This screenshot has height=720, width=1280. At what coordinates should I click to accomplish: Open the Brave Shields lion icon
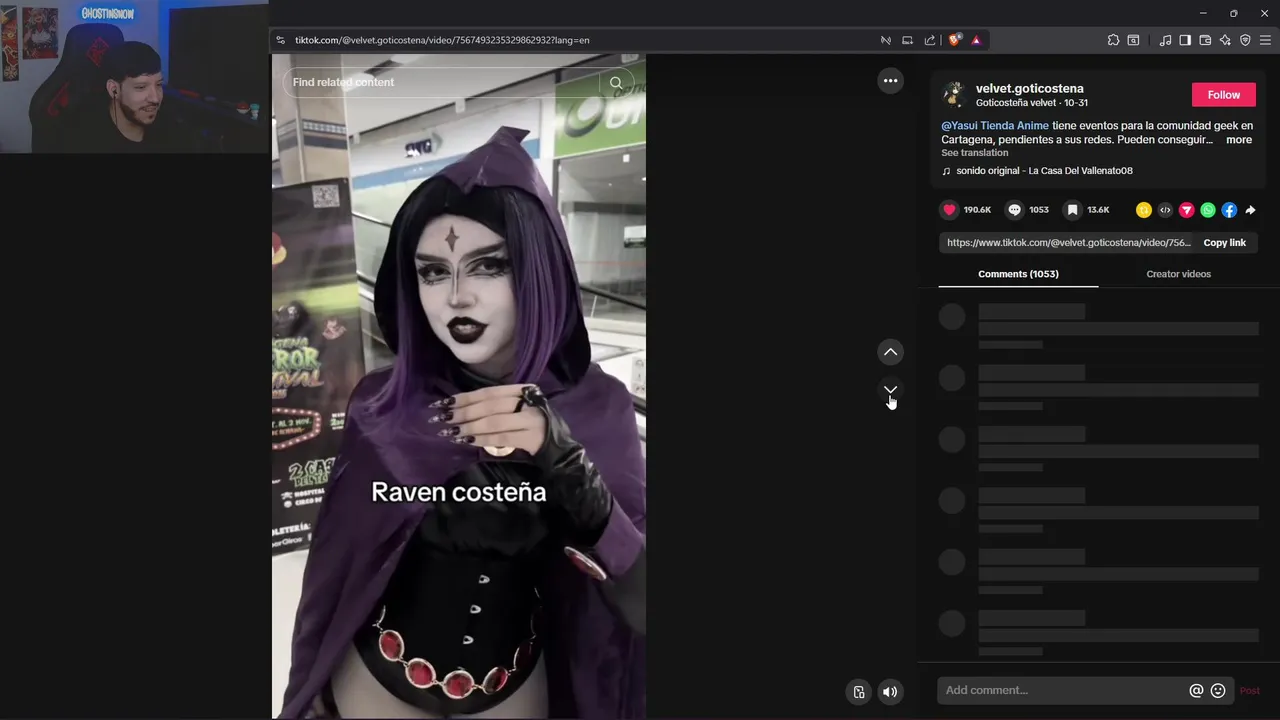coord(955,40)
